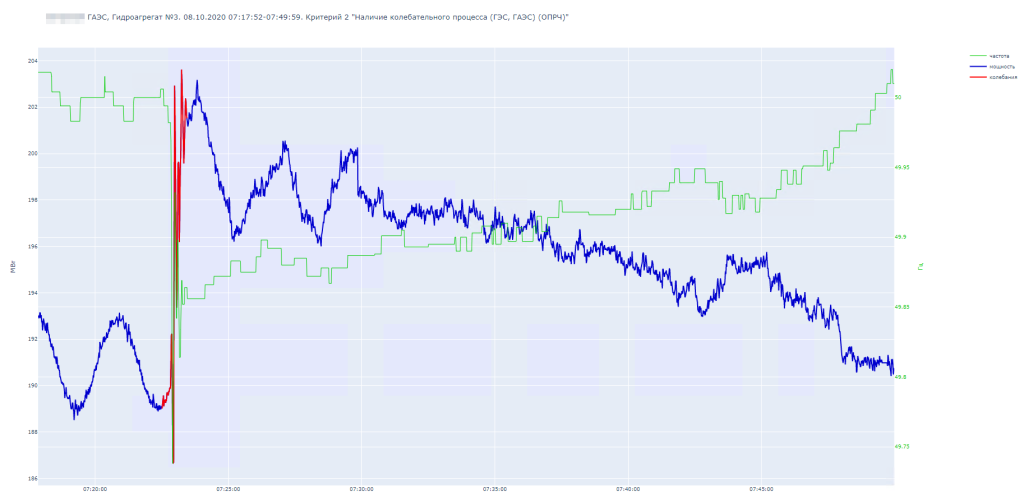1024x500 pixels.
Task: Click the 07:45:00 time axis label
Action: pyautogui.click(x=761, y=489)
